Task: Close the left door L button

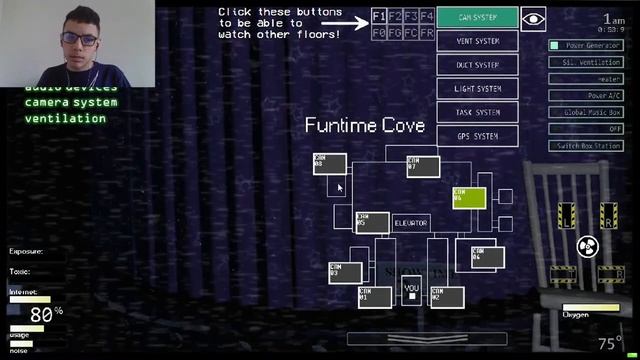Action: pos(567,216)
